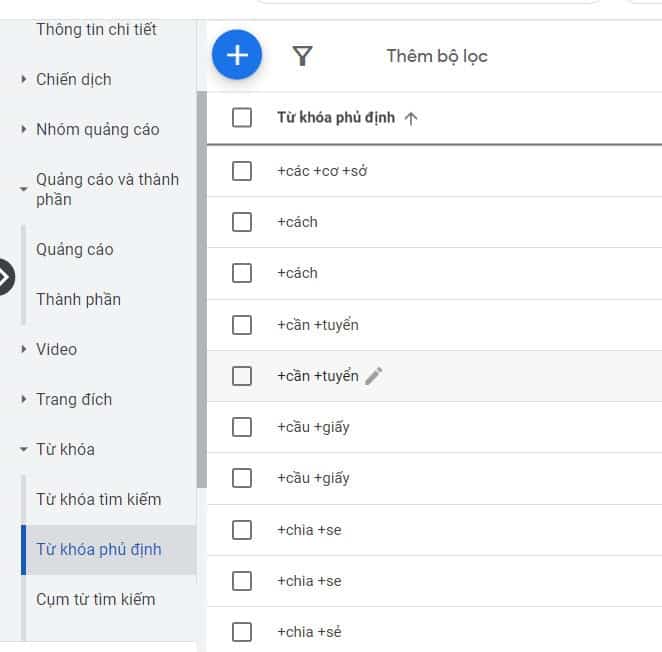Viewport: 662px width, 652px height.
Task: Click the blue plus add button
Action: coord(237,56)
